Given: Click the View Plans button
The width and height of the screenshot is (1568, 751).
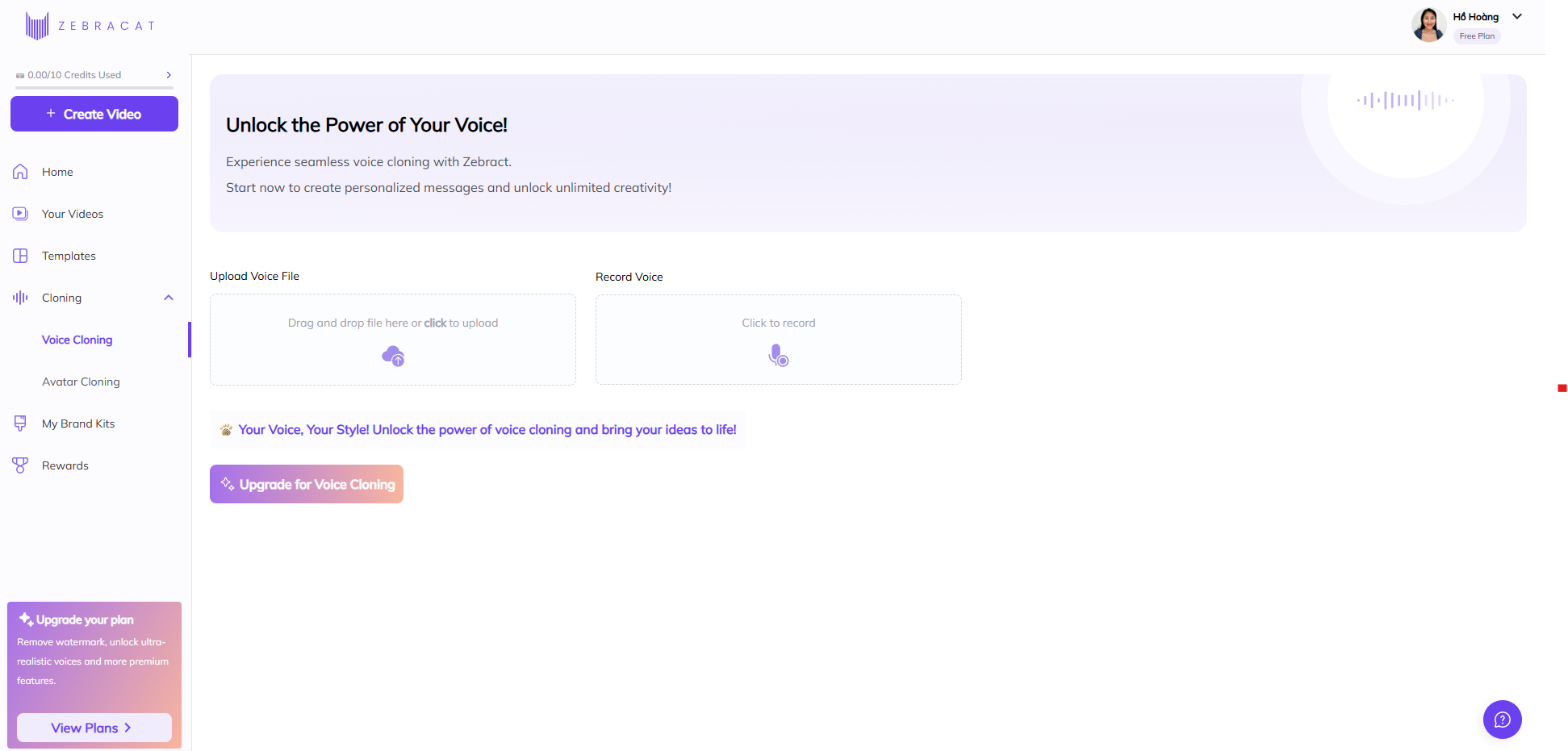Looking at the screenshot, I should tap(94, 728).
